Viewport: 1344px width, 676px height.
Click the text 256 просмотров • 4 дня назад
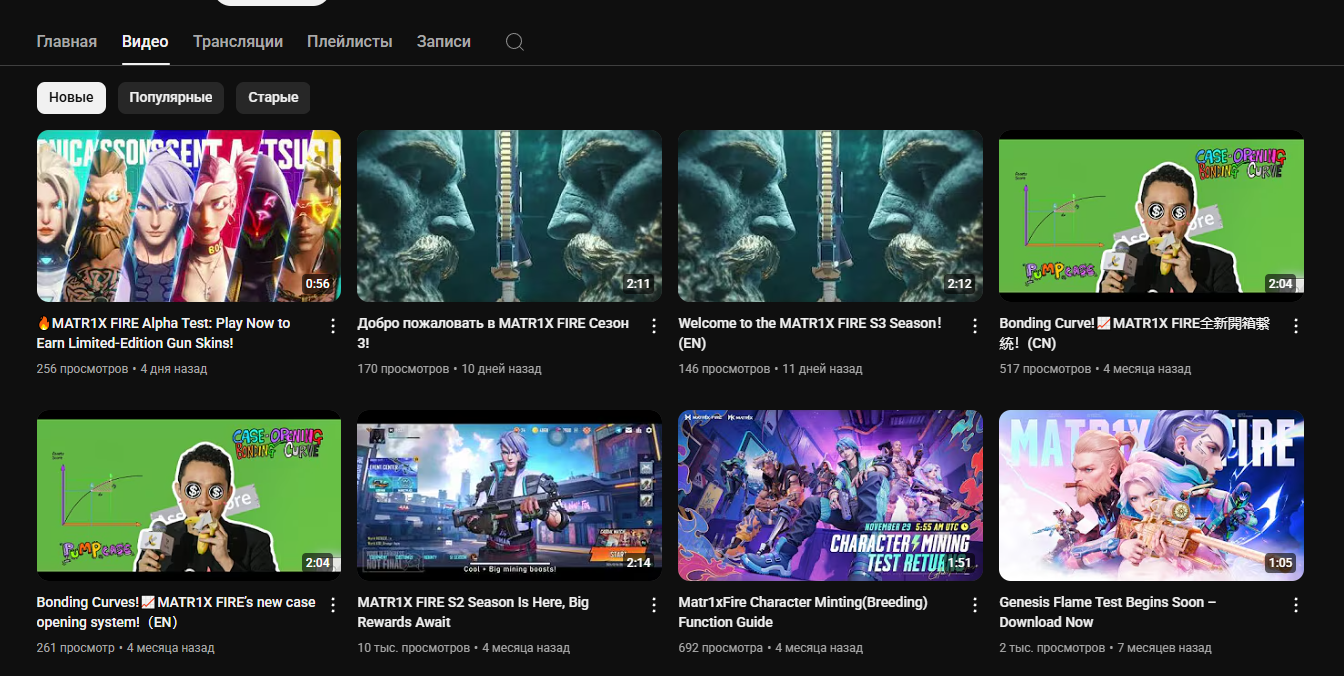point(122,369)
